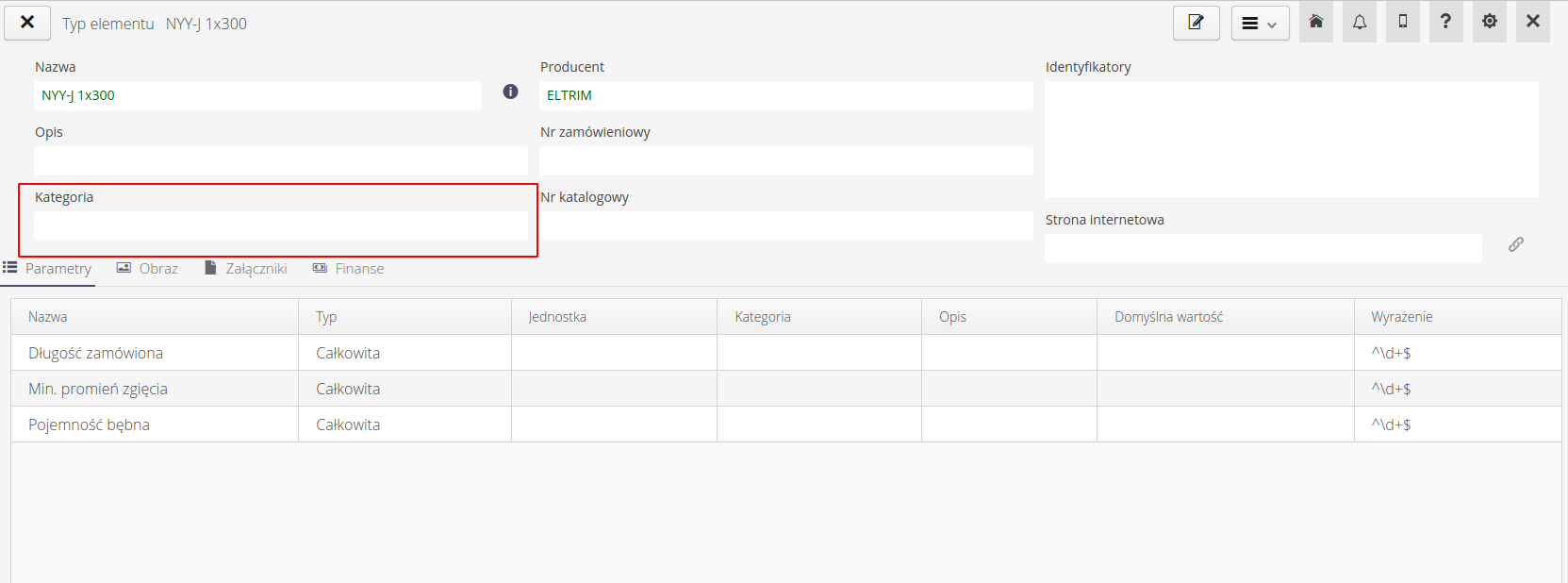Screen dimensions: 1568x583
Task: Open notifications bell icon
Action: pos(1360,22)
